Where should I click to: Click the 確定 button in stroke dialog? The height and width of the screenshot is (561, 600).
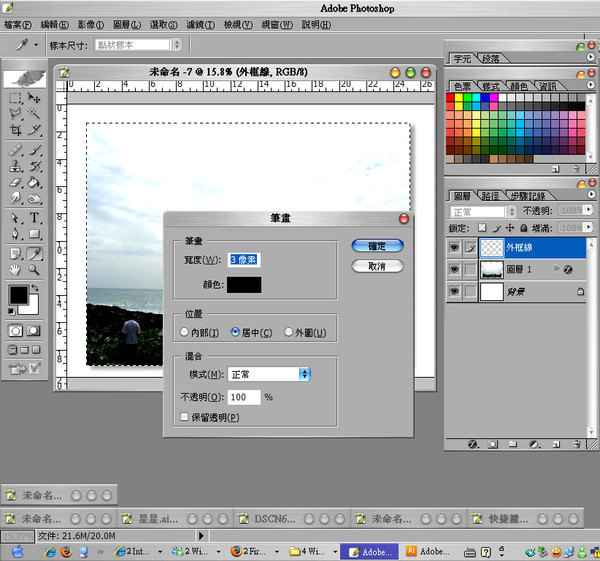tap(378, 245)
